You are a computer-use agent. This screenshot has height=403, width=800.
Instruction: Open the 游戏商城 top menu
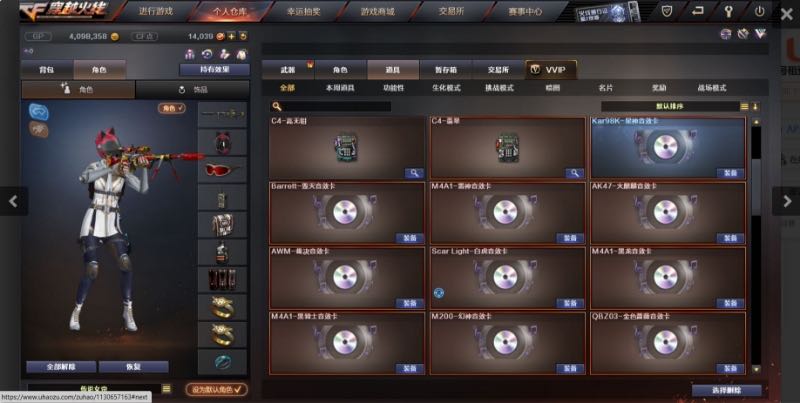click(378, 11)
